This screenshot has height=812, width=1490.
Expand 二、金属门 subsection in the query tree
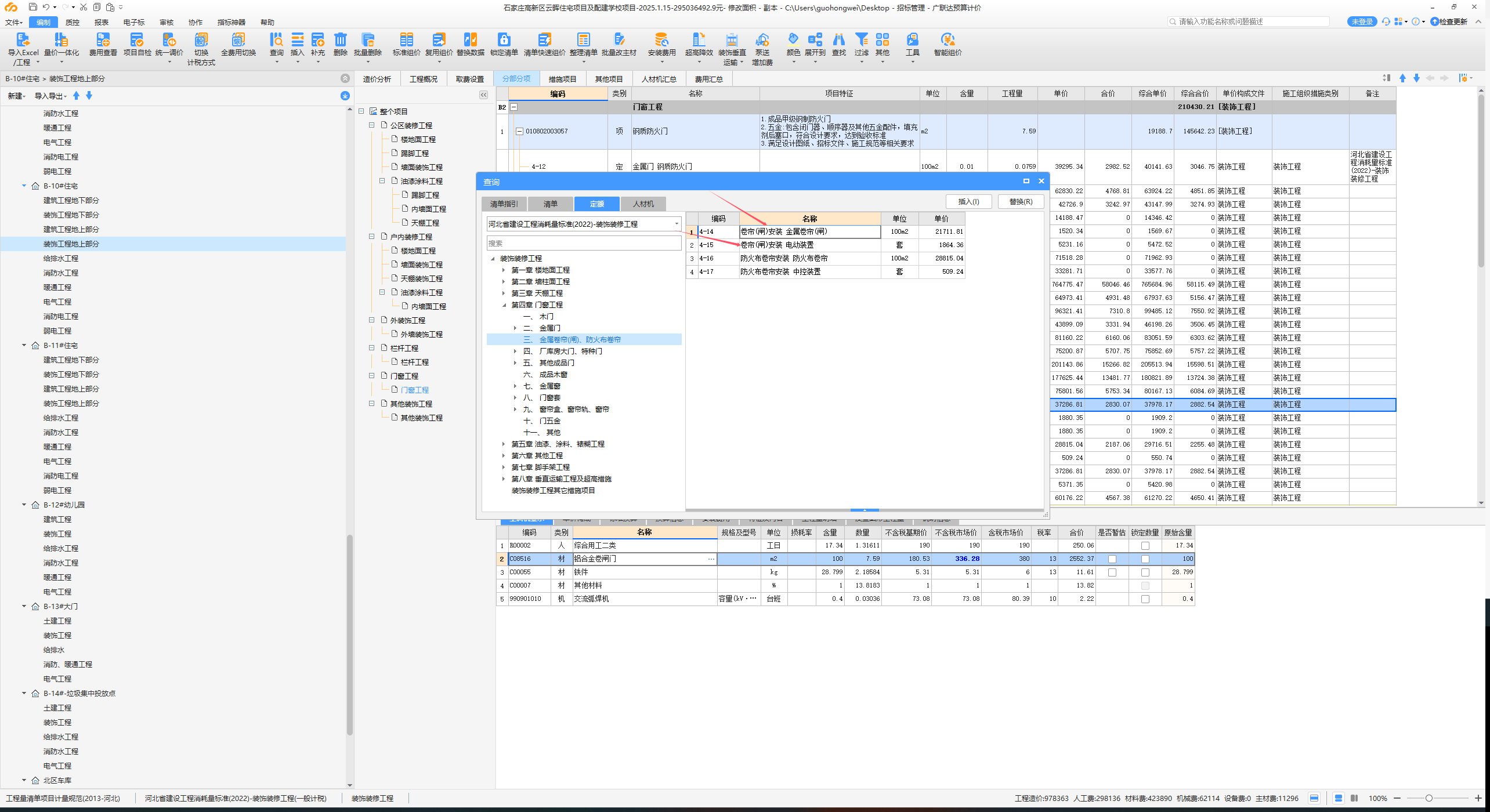tap(515, 328)
